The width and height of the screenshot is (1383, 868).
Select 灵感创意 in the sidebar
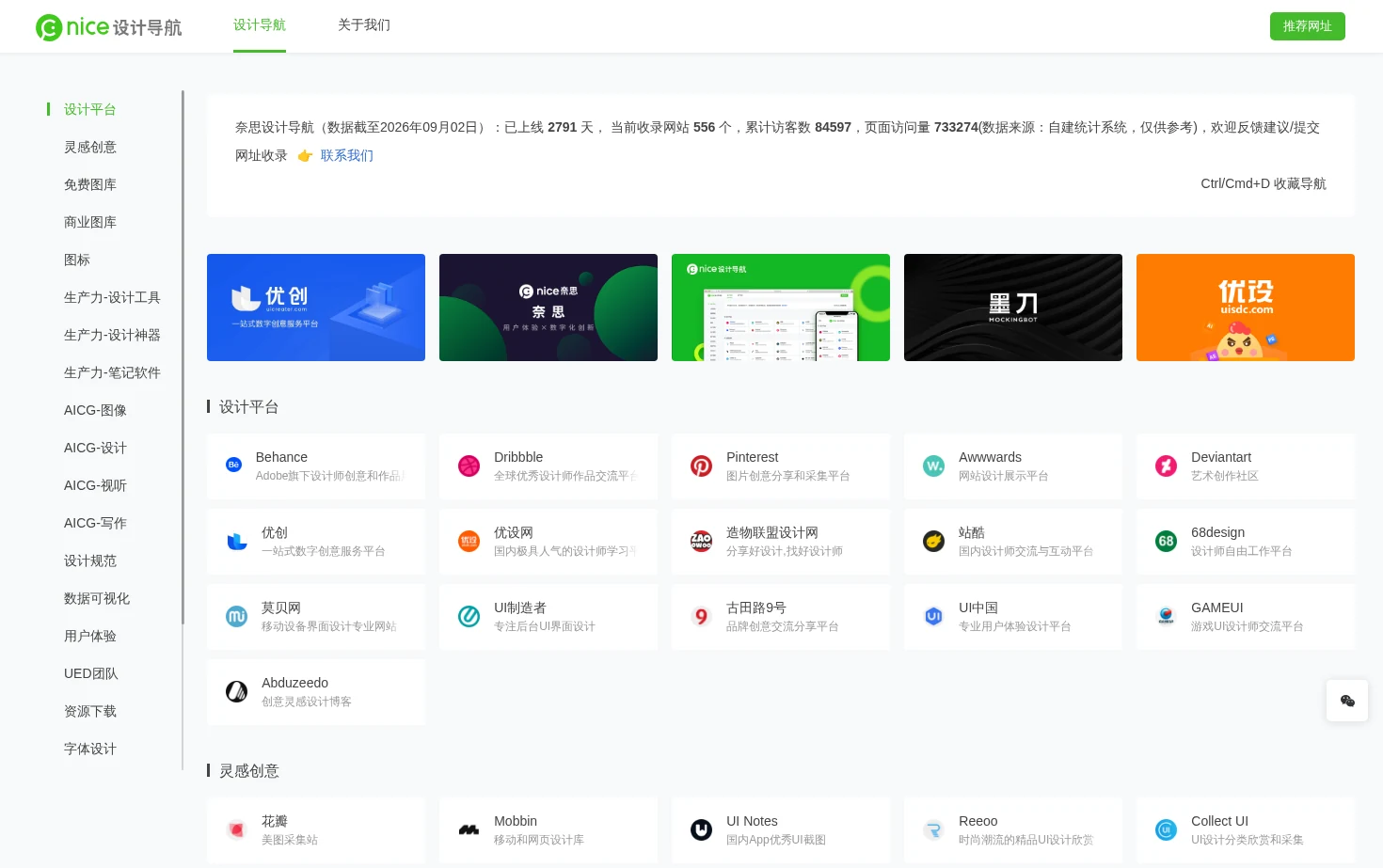(90, 147)
